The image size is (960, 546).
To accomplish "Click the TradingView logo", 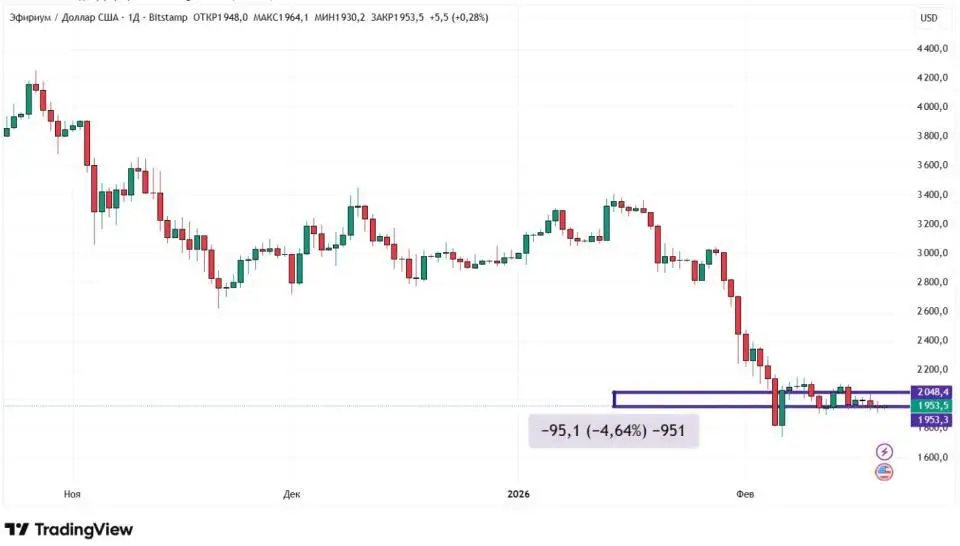I will point(68,529).
